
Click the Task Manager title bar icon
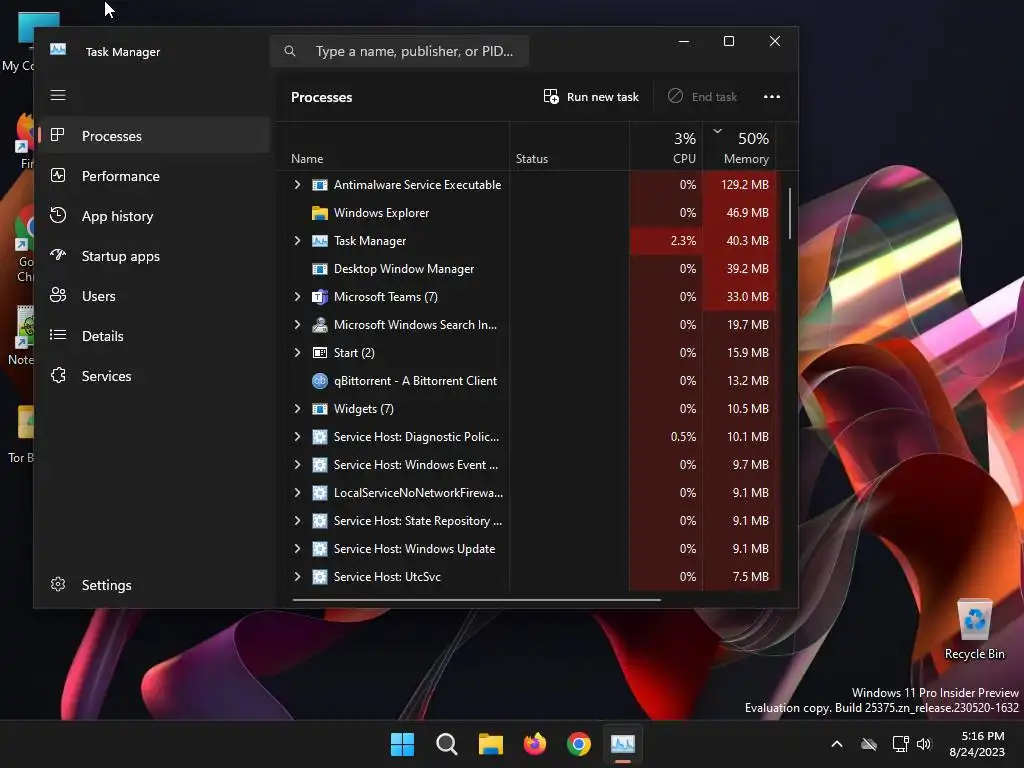coord(58,50)
